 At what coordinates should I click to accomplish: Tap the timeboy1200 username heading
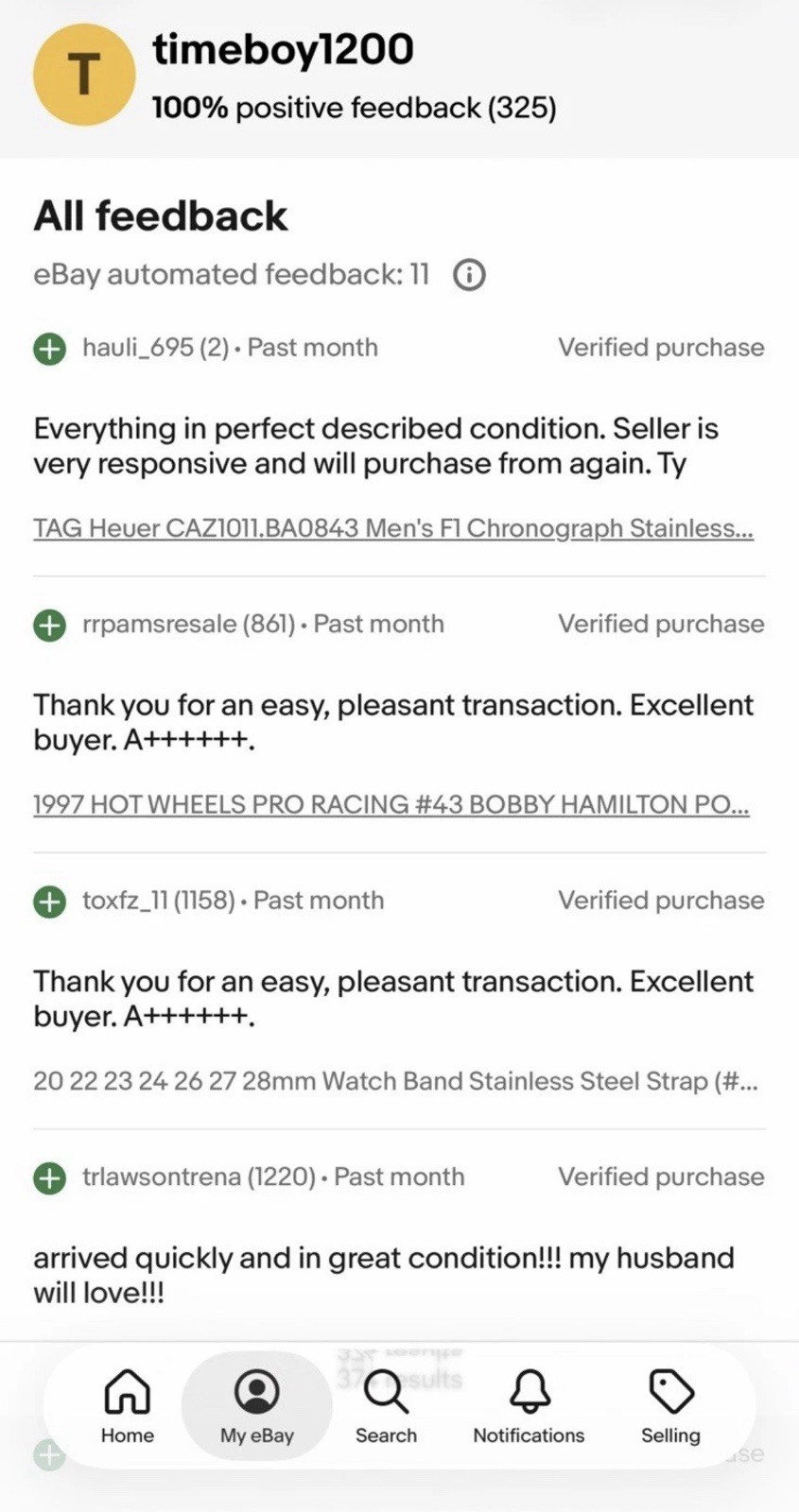point(283,49)
